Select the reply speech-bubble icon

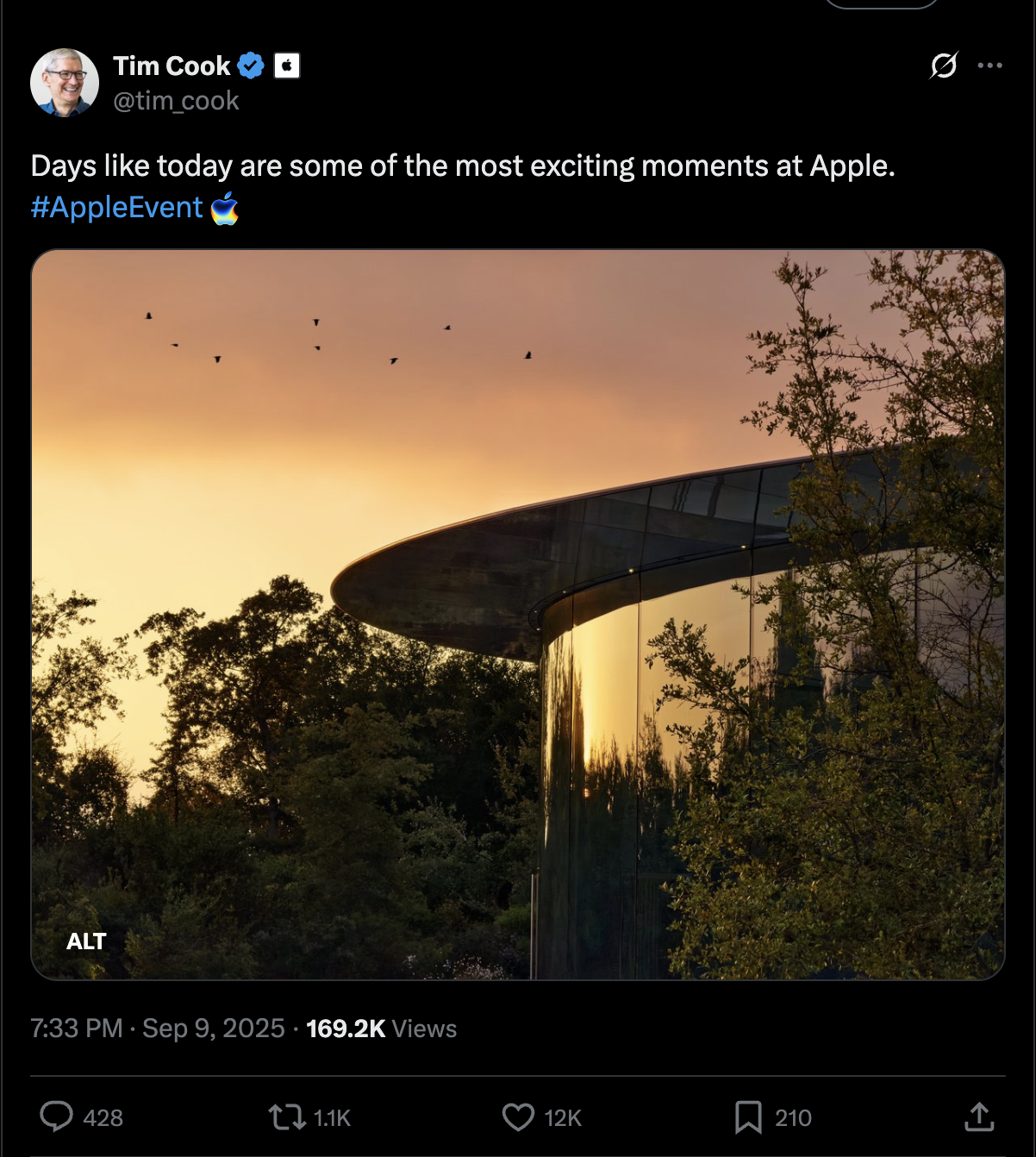57,1117
